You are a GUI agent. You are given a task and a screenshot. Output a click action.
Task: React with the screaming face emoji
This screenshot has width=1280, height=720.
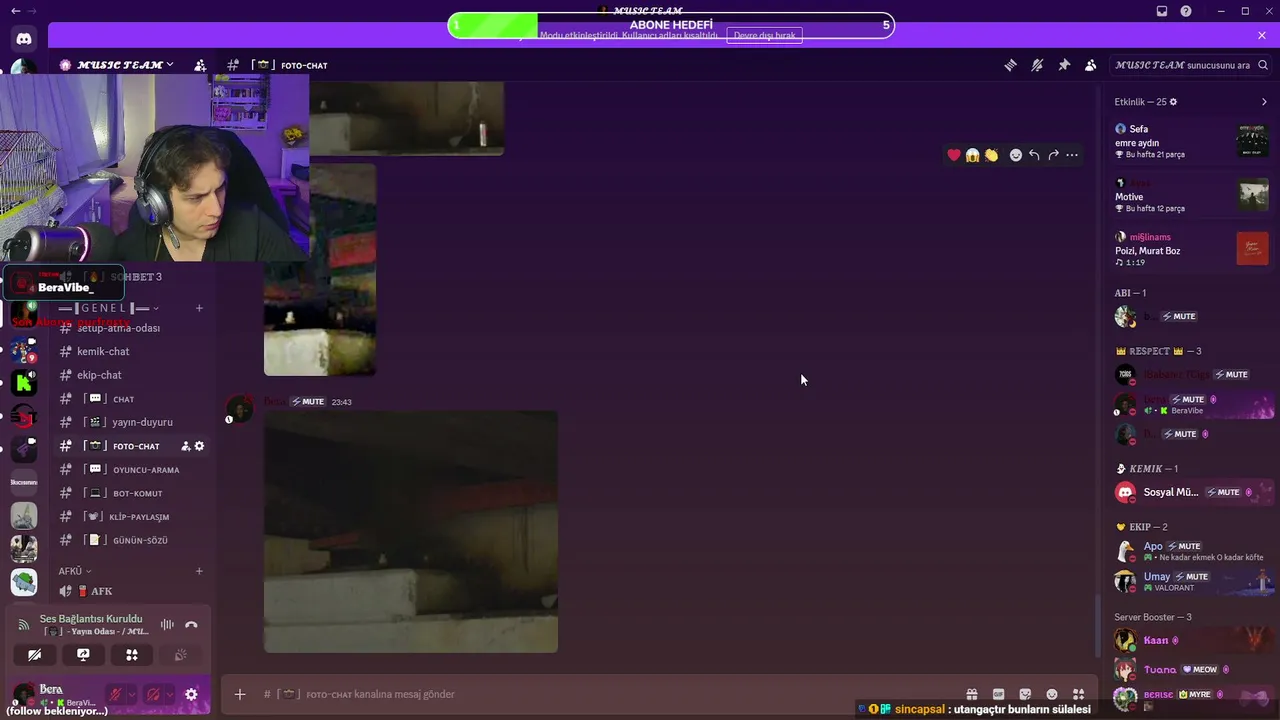tap(972, 155)
